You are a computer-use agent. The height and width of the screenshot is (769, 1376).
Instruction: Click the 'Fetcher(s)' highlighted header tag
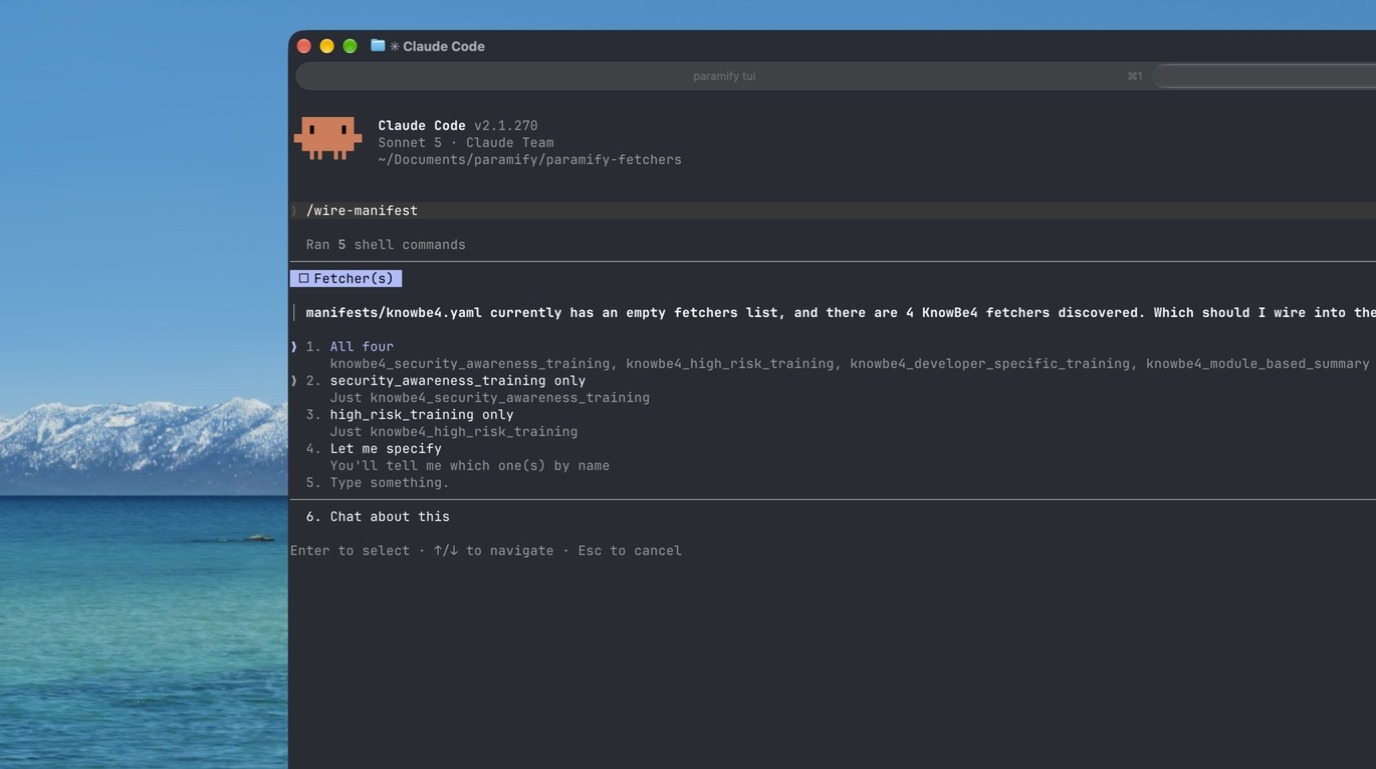pos(346,279)
